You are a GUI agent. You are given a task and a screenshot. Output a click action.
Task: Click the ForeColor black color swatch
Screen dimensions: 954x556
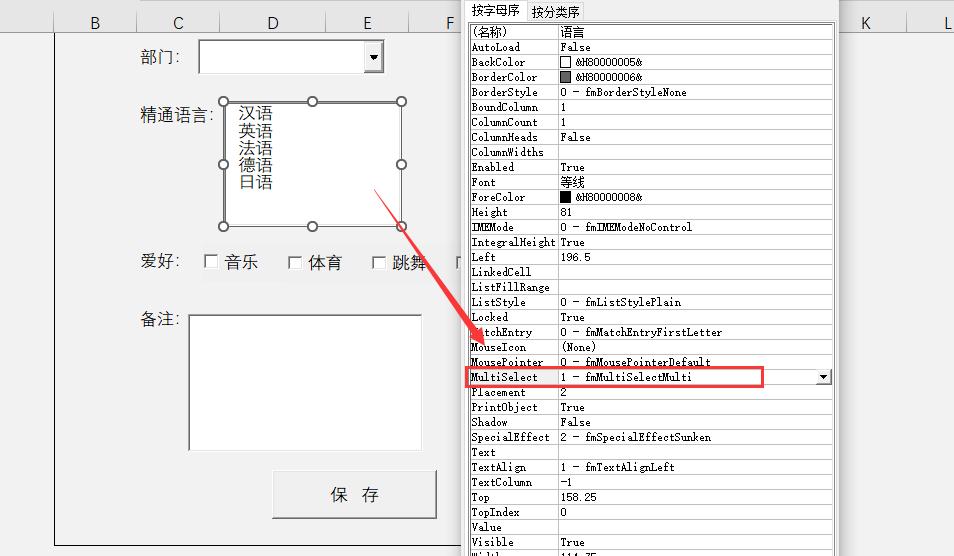(565, 197)
